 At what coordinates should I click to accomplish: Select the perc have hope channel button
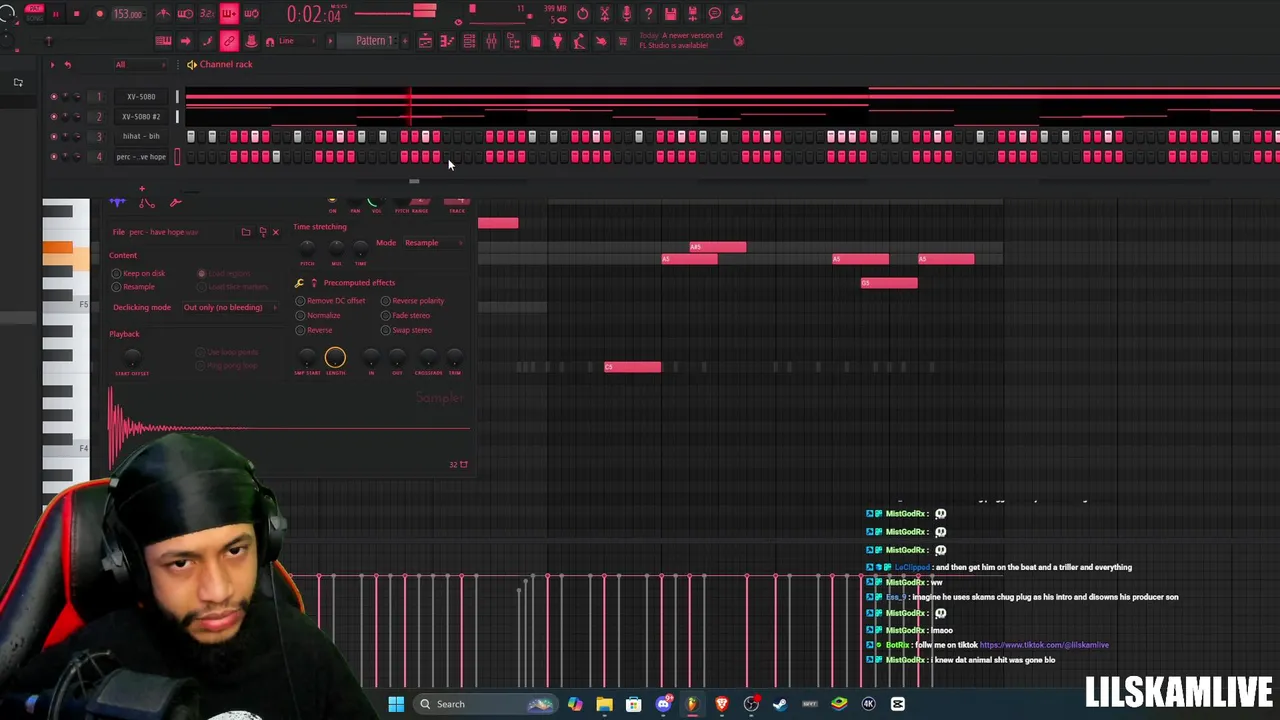(141, 157)
